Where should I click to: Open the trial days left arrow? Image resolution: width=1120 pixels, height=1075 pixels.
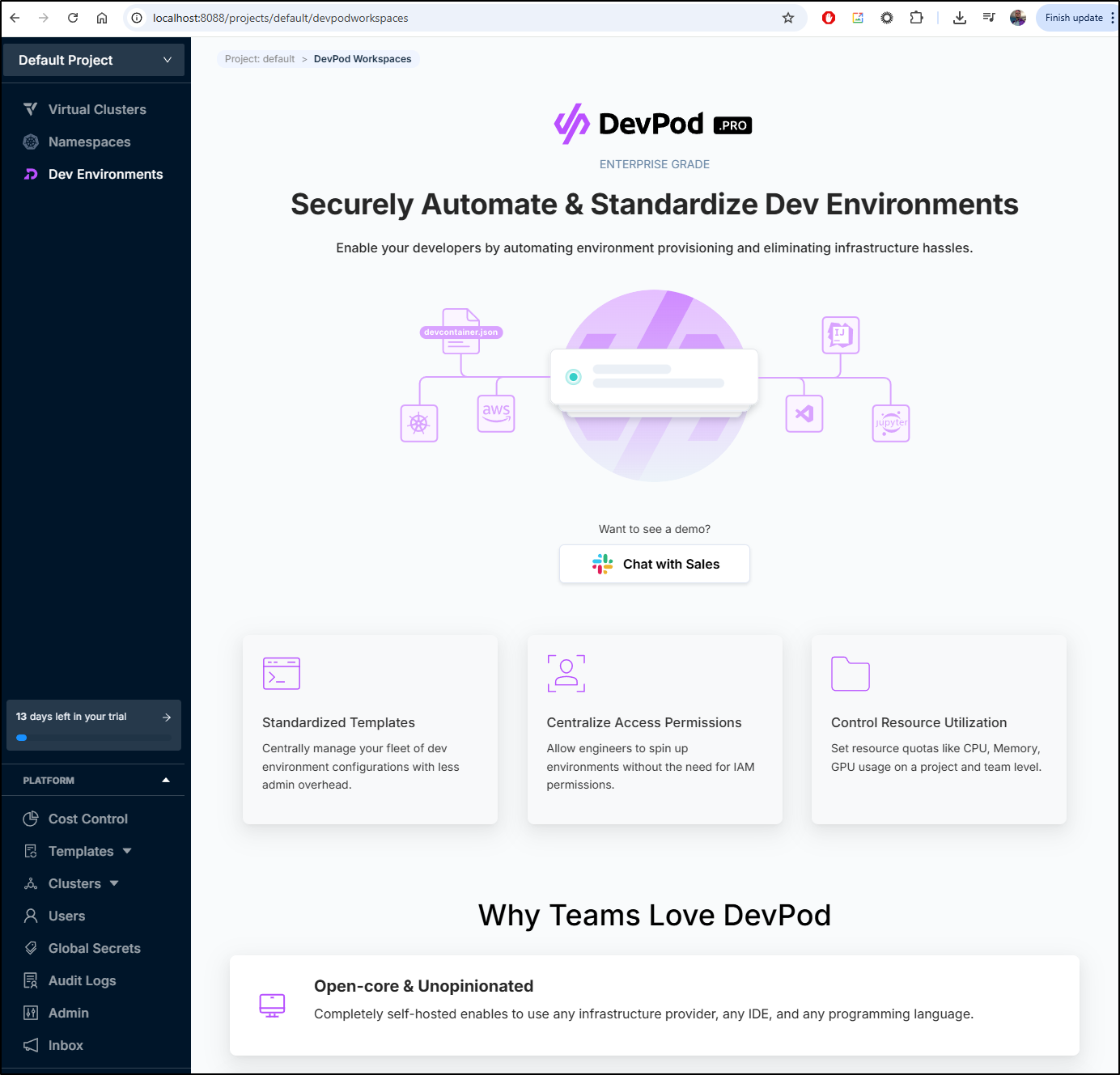[167, 717]
